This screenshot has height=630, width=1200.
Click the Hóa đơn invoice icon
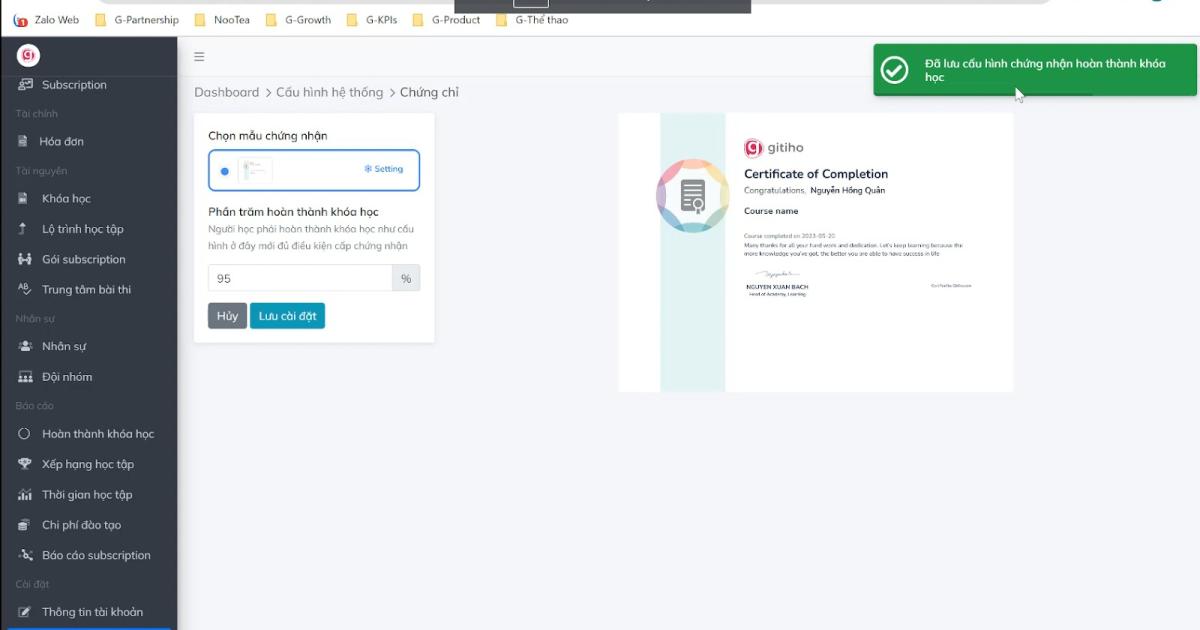(23, 141)
